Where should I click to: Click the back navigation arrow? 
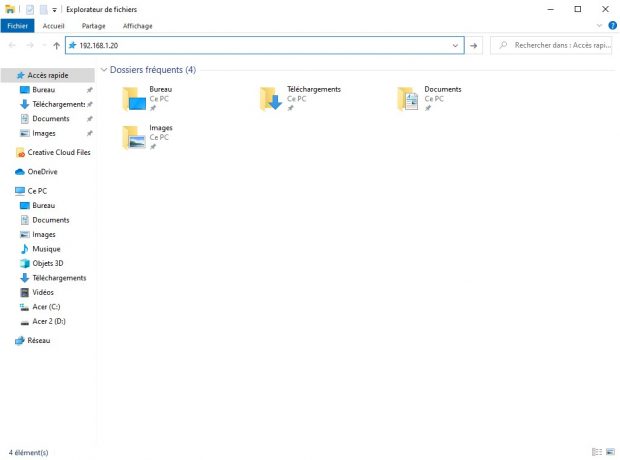click(12, 45)
